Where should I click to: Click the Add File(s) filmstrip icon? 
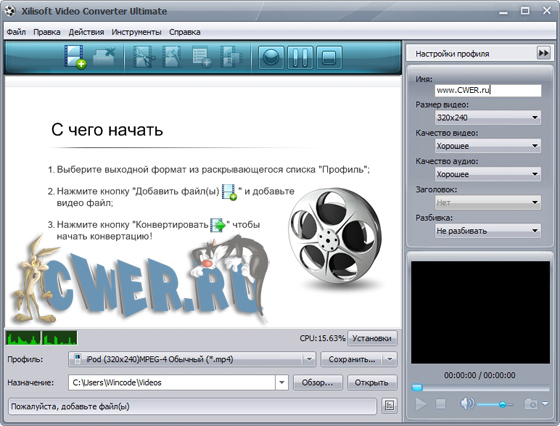(x=75, y=56)
